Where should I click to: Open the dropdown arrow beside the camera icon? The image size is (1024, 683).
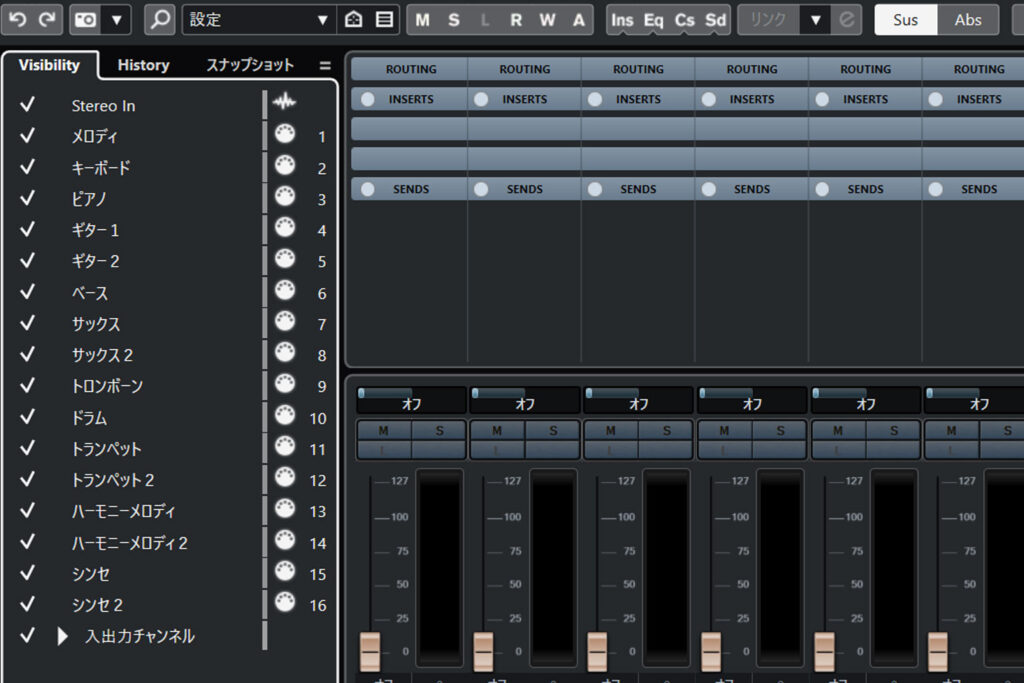[x=118, y=19]
